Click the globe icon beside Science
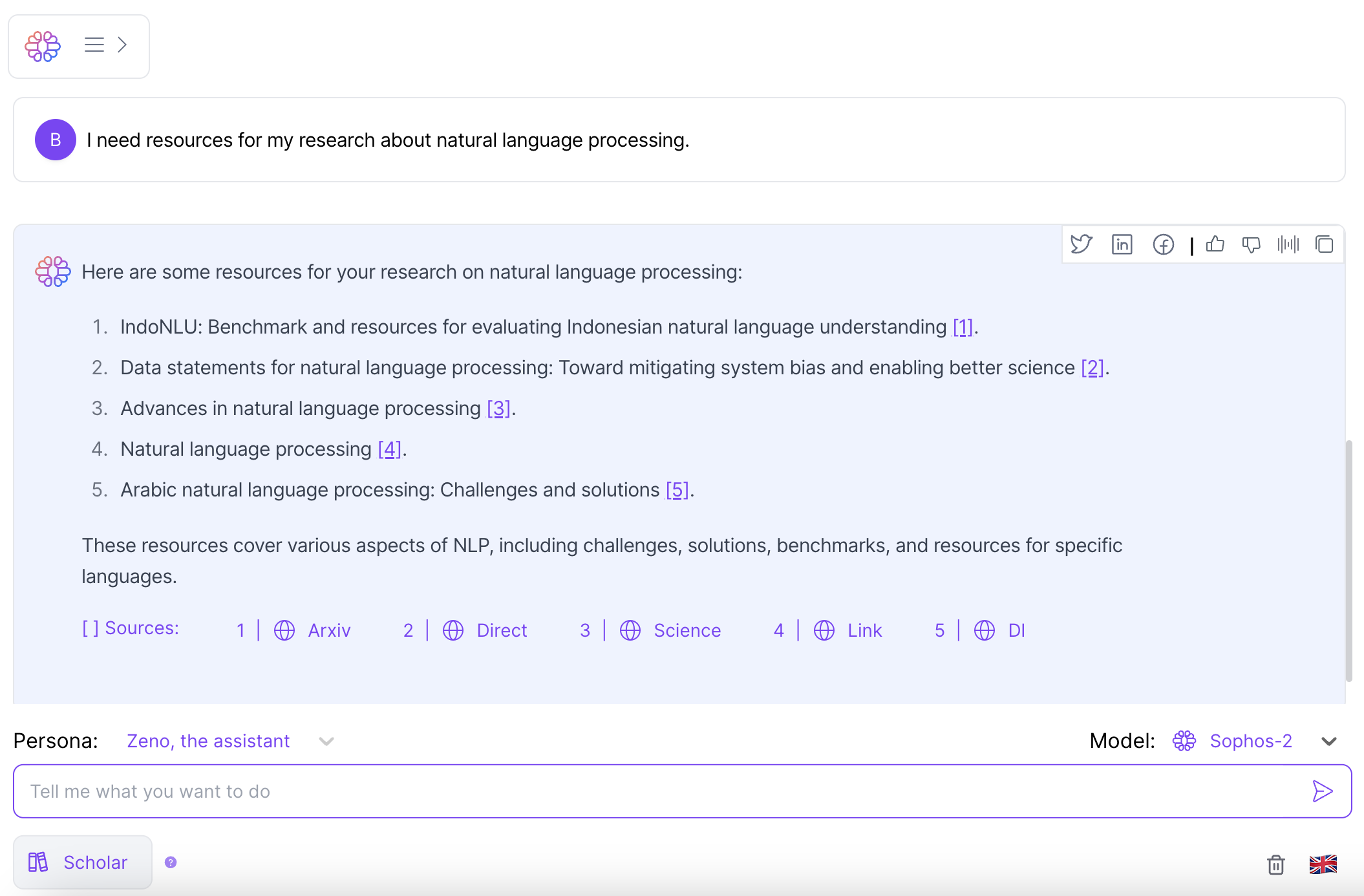Screen dimensions: 1364x896 click(630, 630)
